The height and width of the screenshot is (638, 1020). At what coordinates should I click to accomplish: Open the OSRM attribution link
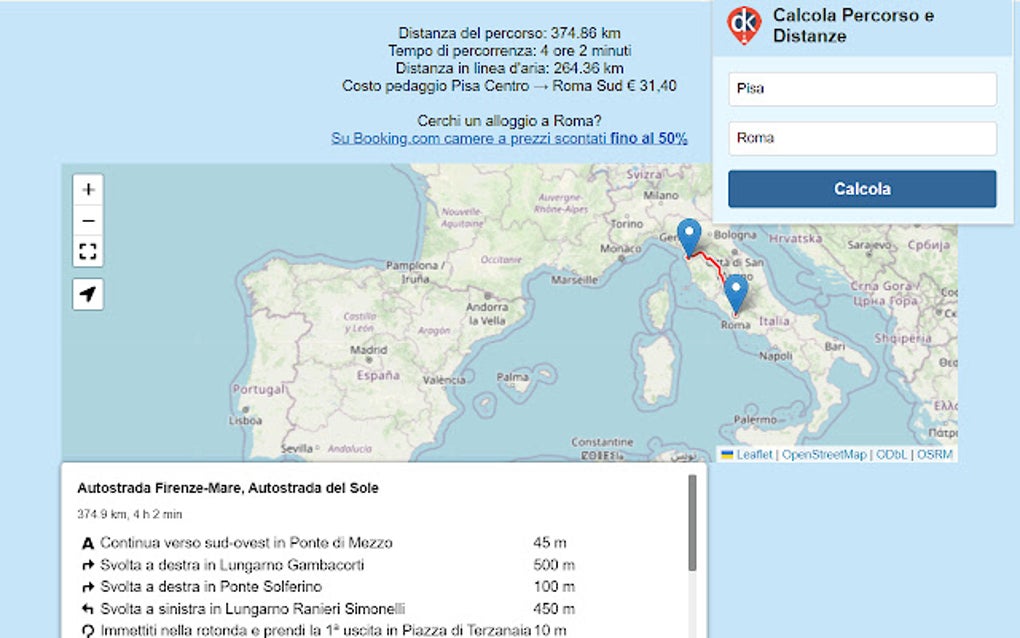935,453
